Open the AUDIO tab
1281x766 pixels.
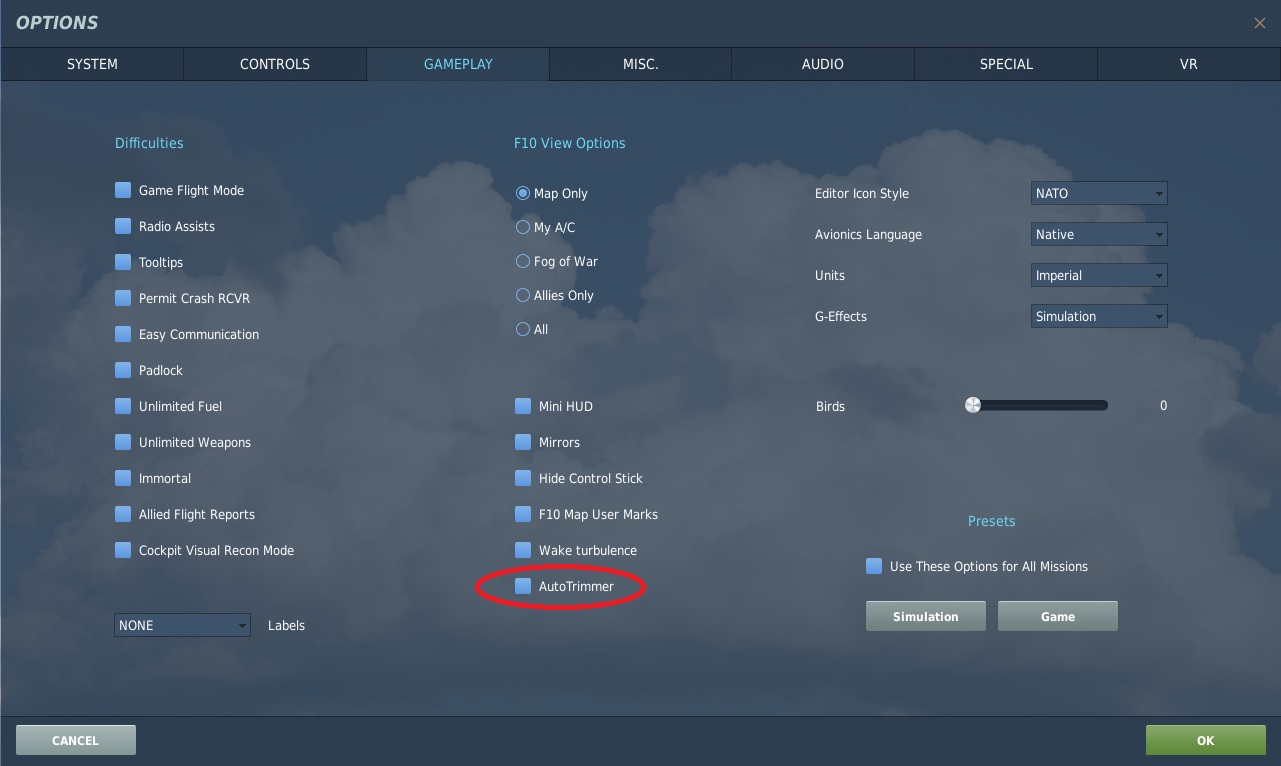[x=822, y=64]
